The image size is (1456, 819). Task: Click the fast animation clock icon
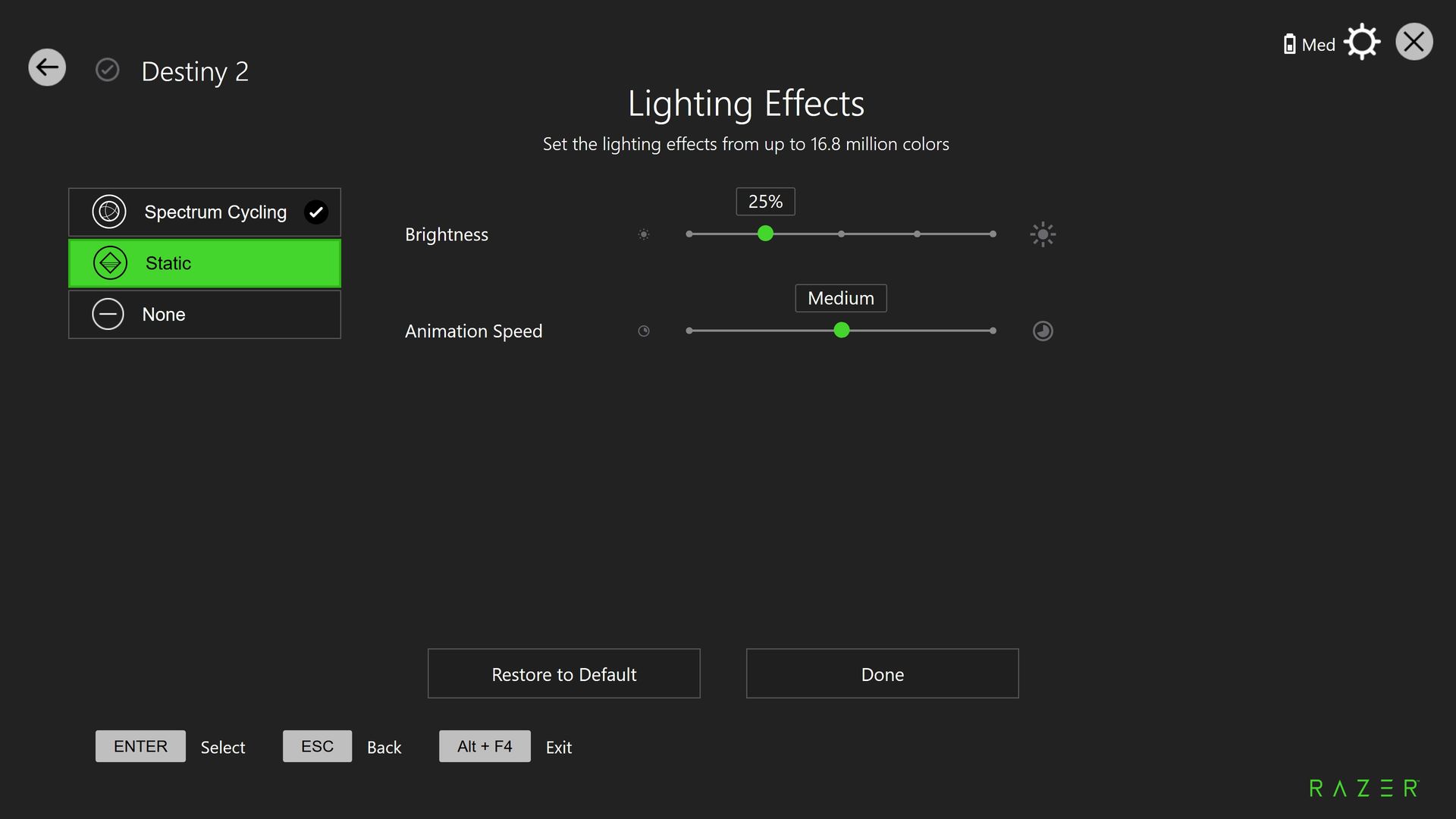click(1043, 331)
